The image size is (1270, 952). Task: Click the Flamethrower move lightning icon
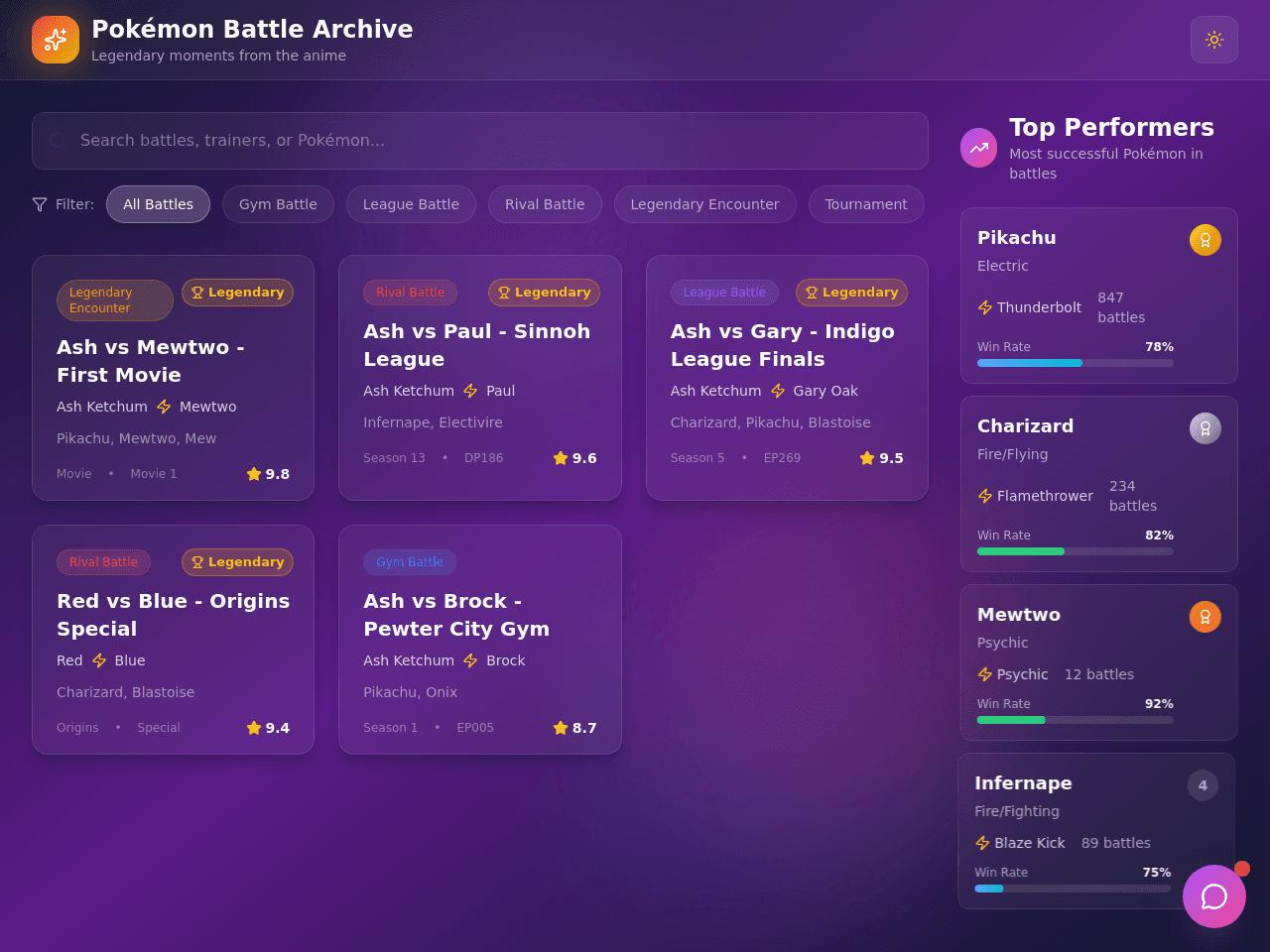click(x=985, y=496)
